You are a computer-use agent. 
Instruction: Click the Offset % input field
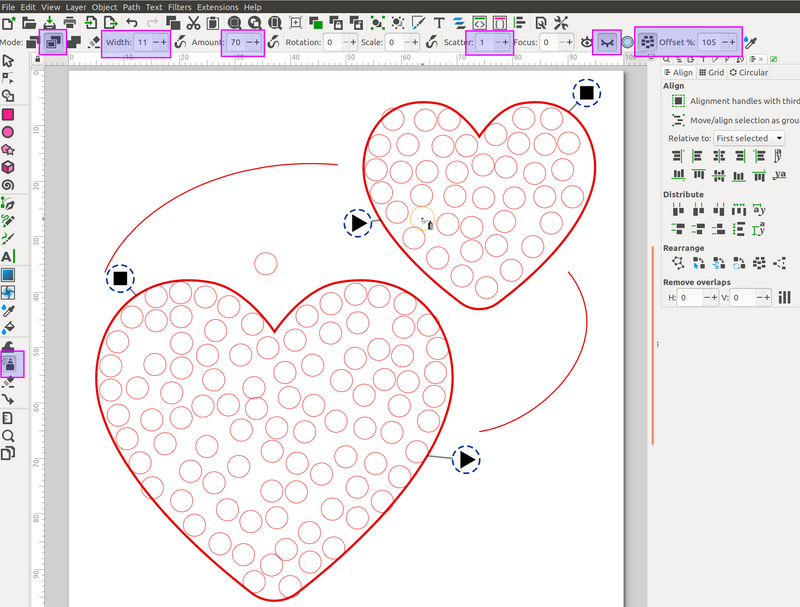click(708, 42)
